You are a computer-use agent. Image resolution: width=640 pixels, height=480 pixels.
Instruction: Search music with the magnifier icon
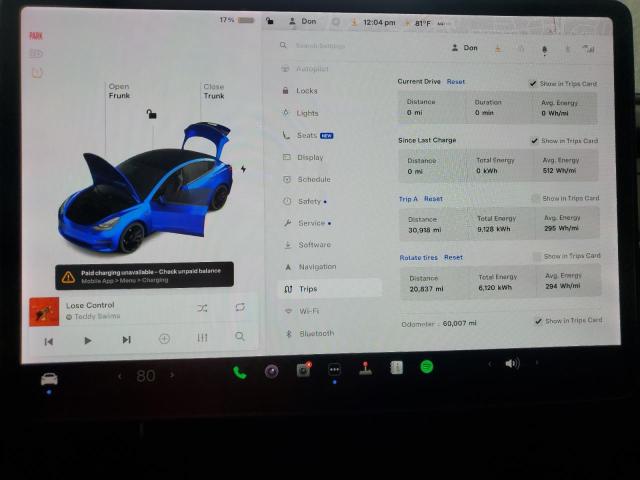pyautogui.click(x=240, y=336)
